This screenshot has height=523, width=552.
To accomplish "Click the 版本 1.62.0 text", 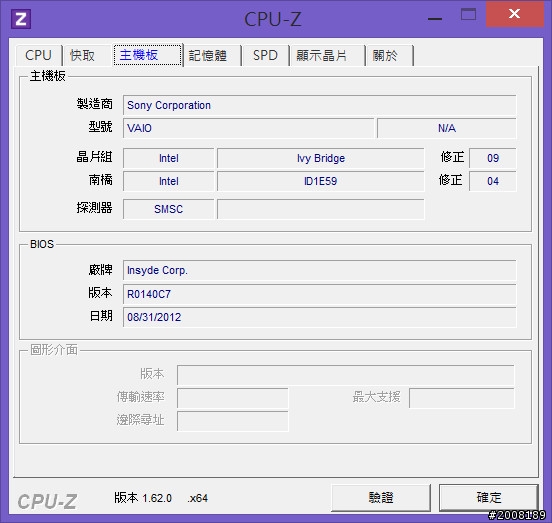I will 143,498.
